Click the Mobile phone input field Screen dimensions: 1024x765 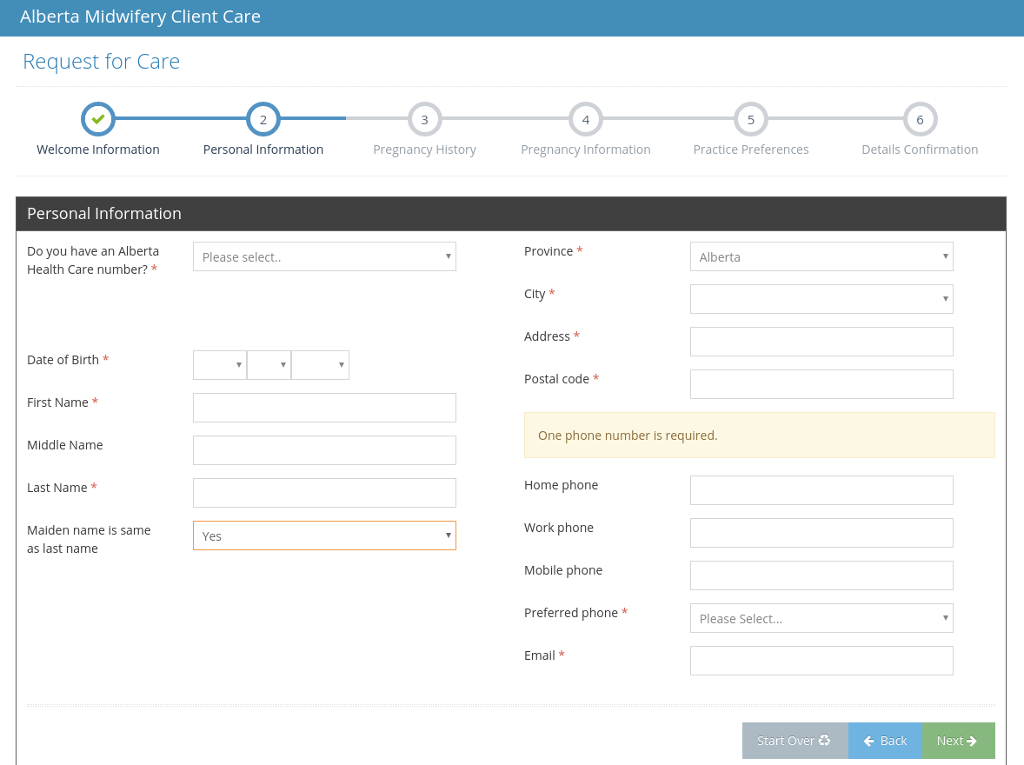click(822, 576)
